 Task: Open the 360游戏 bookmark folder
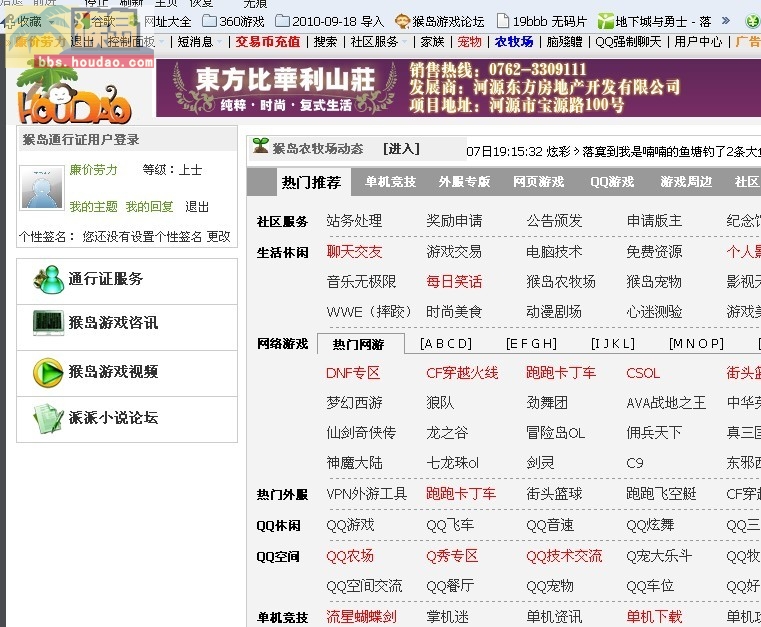(x=233, y=21)
